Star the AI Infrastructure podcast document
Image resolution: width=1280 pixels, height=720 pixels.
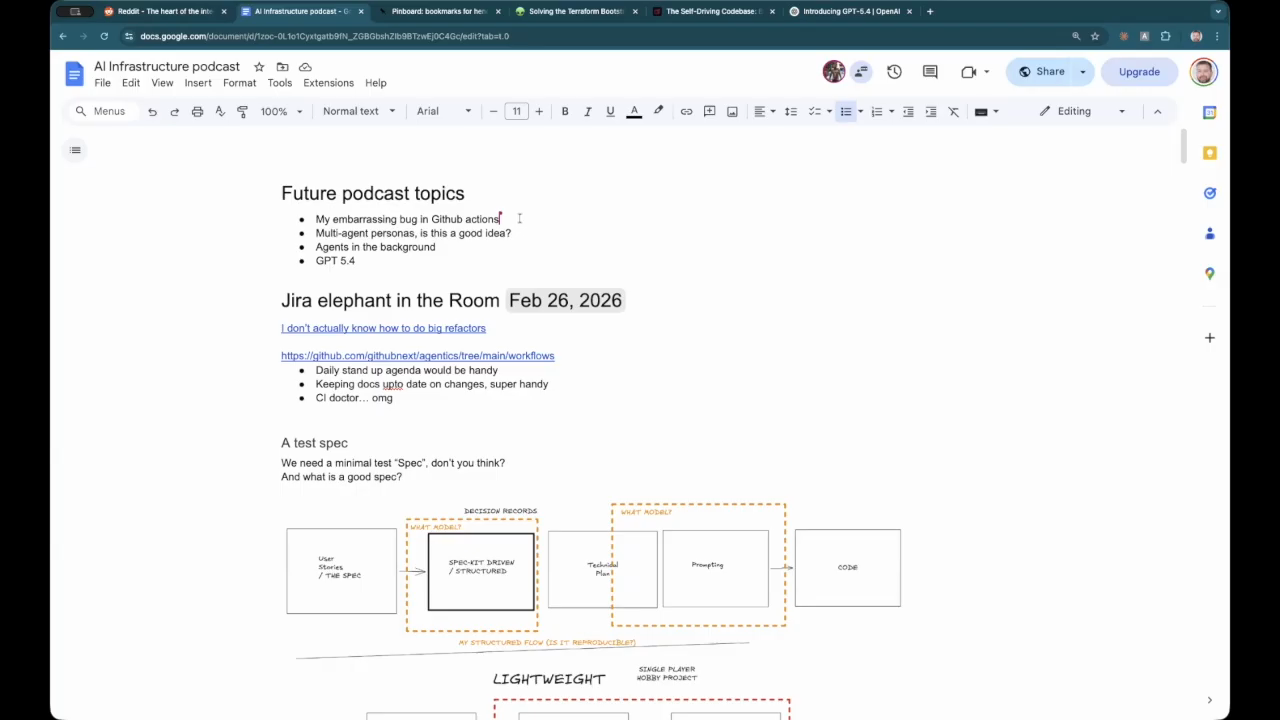point(259,67)
